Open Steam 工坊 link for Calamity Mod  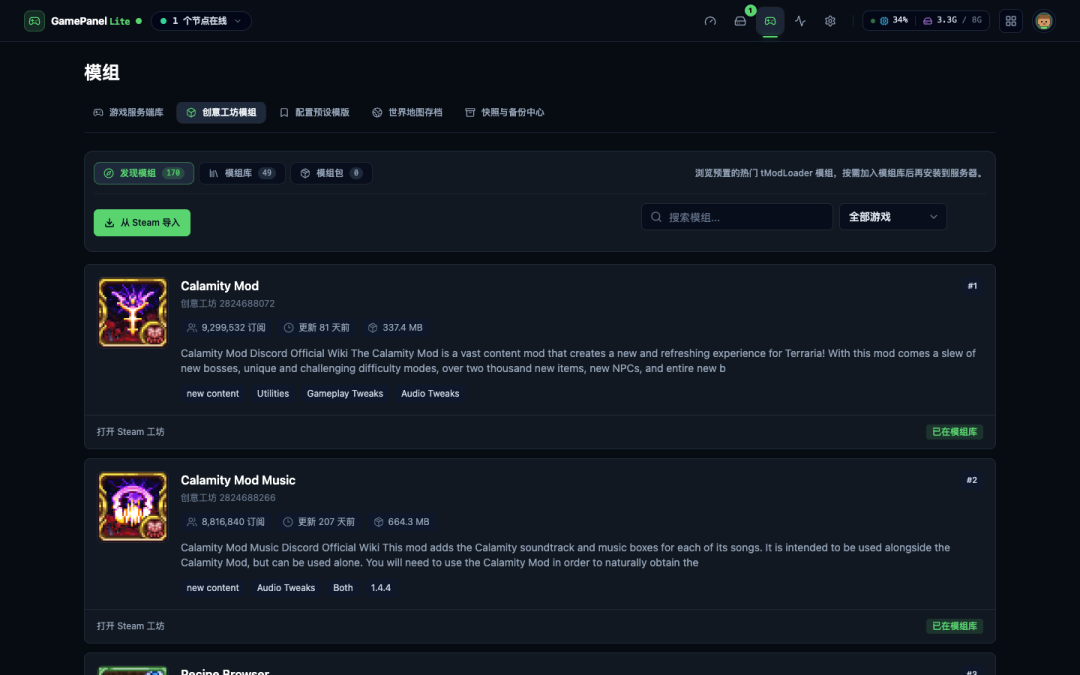point(131,432)
